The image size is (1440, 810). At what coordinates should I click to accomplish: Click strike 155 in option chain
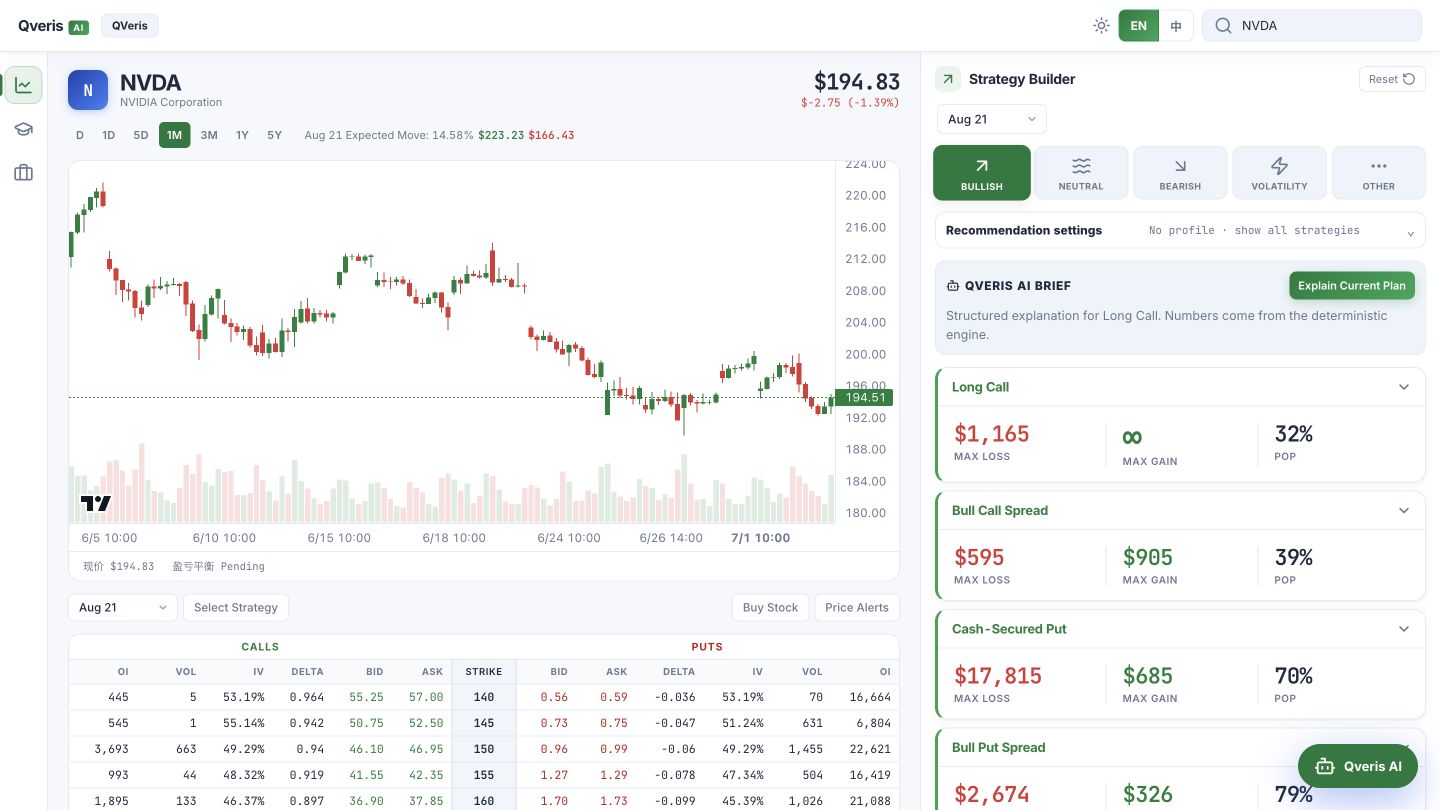coord(484,775)
